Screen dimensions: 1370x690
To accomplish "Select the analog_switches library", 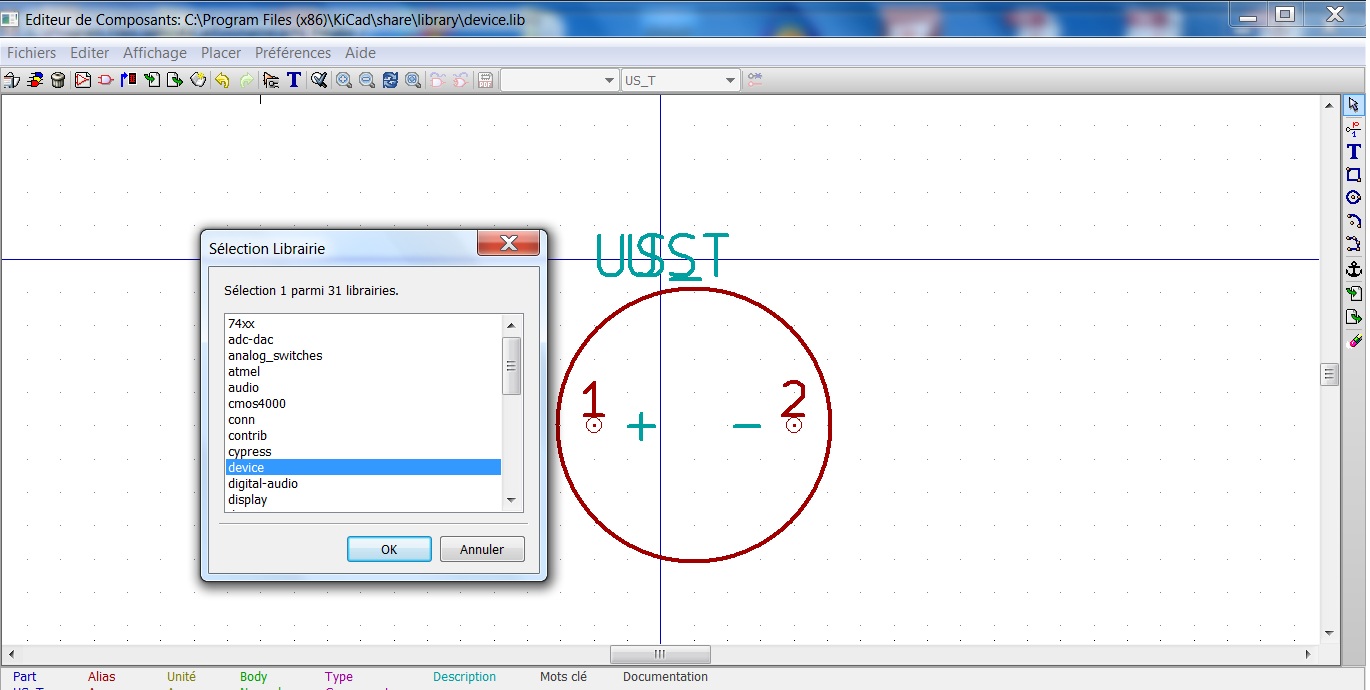I will tap(363, 356).
